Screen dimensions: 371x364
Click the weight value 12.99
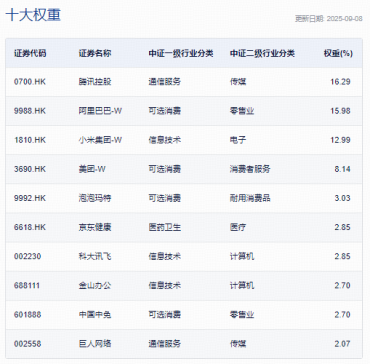click(x=341, y=140)
